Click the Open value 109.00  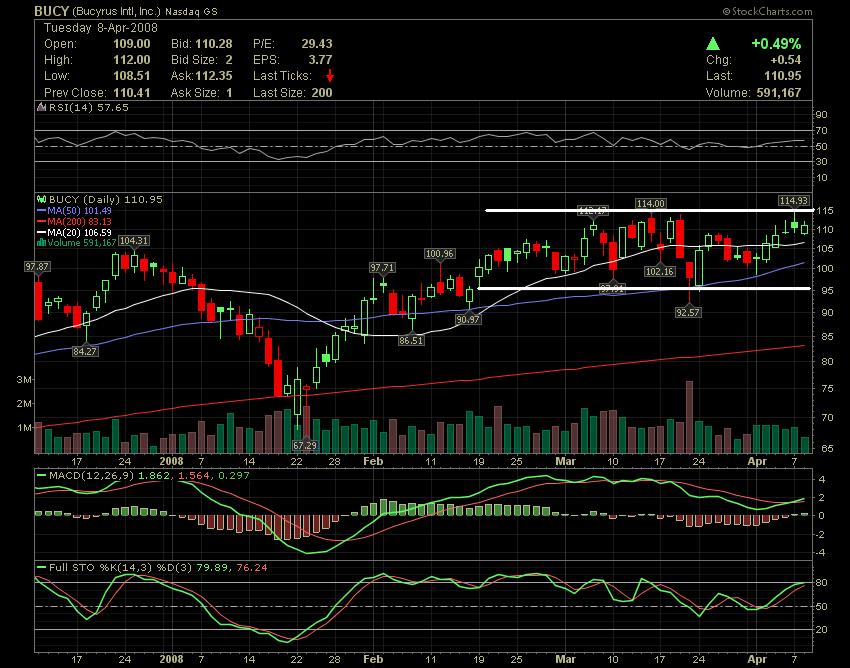coord(132,44)
